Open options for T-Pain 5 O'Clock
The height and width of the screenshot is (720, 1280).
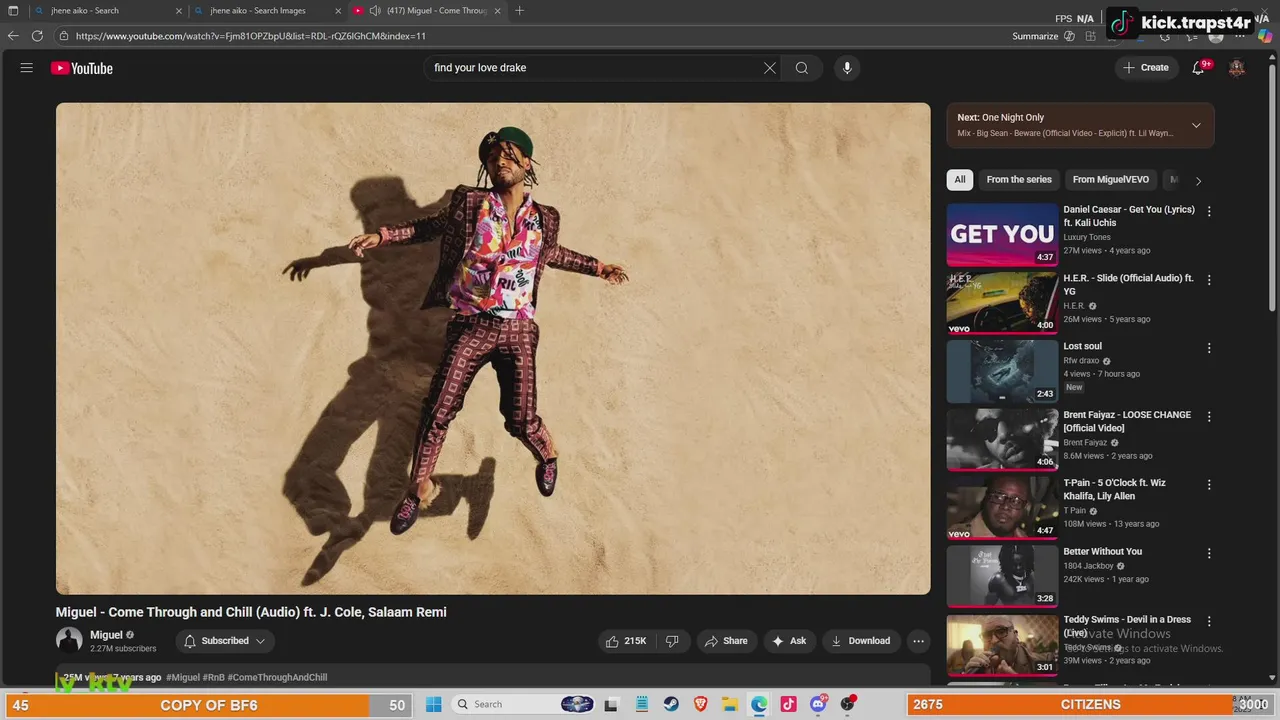(1209, 485)
